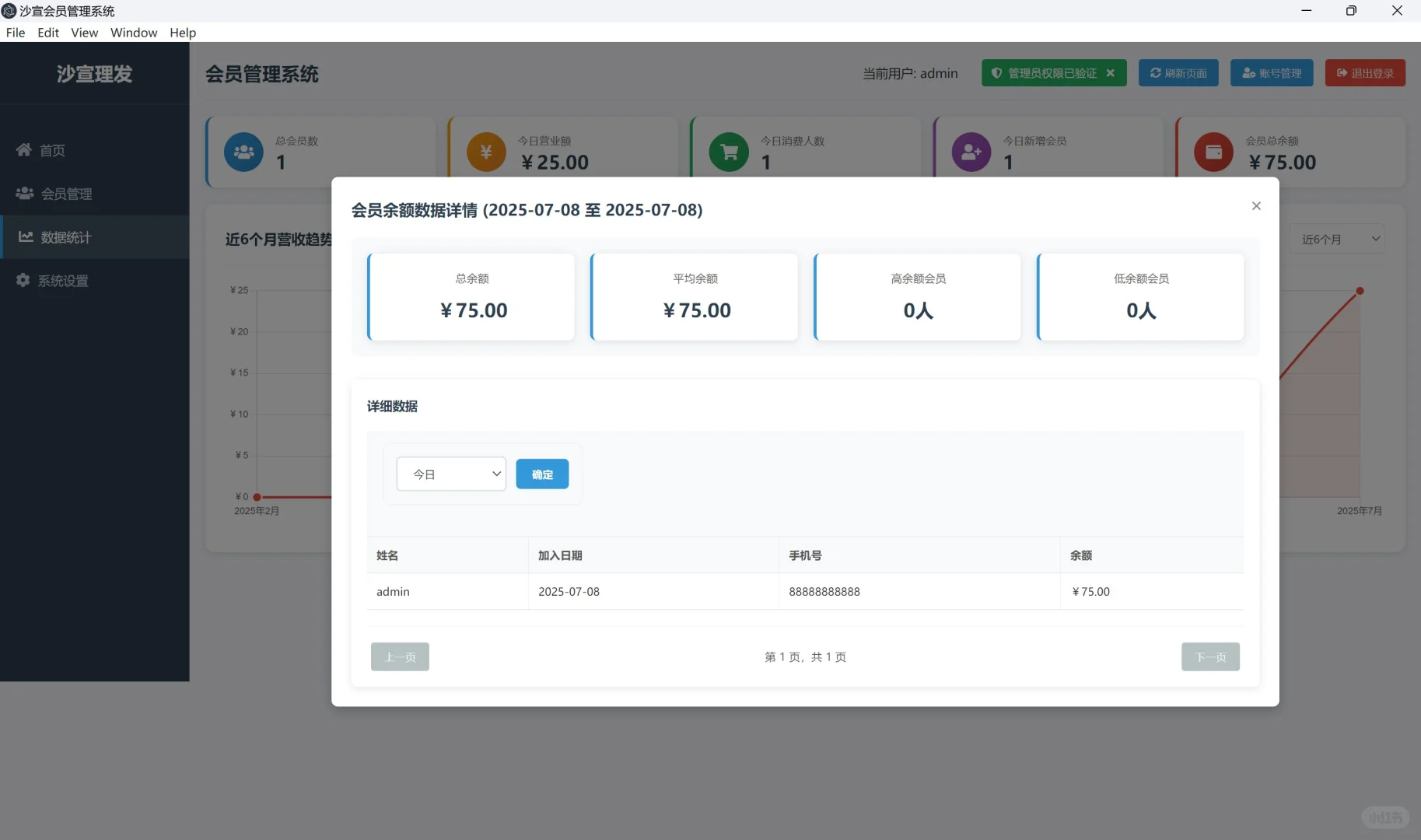Click the chart icon beside 数据统计
The image size is (1421, 840).
26,236
